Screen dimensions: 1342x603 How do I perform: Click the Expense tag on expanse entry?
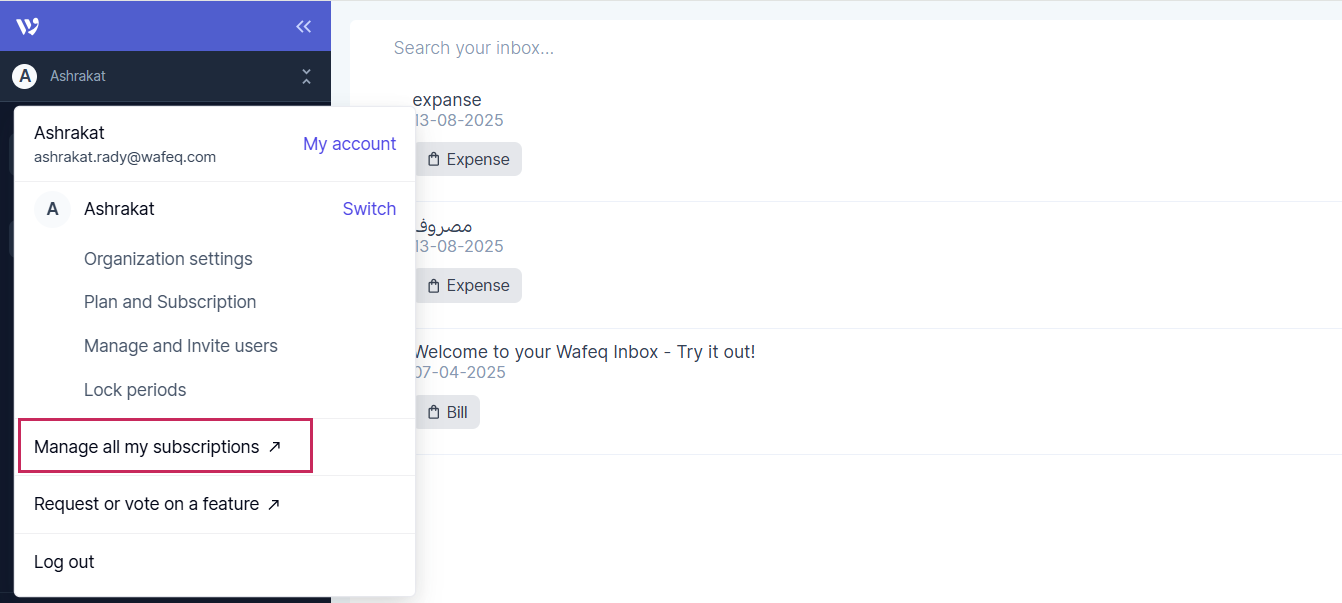[x=468, y=158]
